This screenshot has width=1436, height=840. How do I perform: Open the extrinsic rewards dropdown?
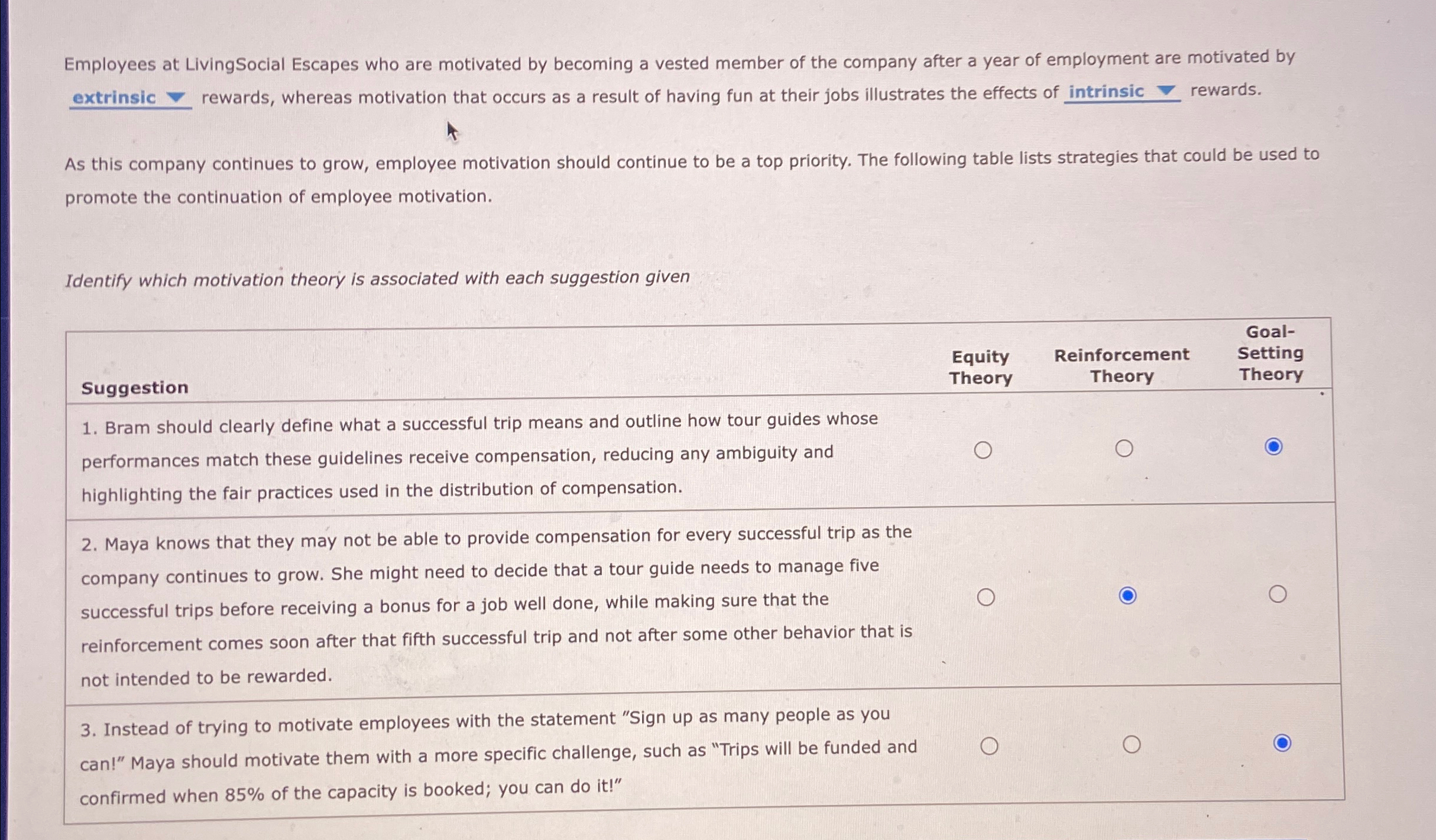pyautogui.click(x=130, y=98)
